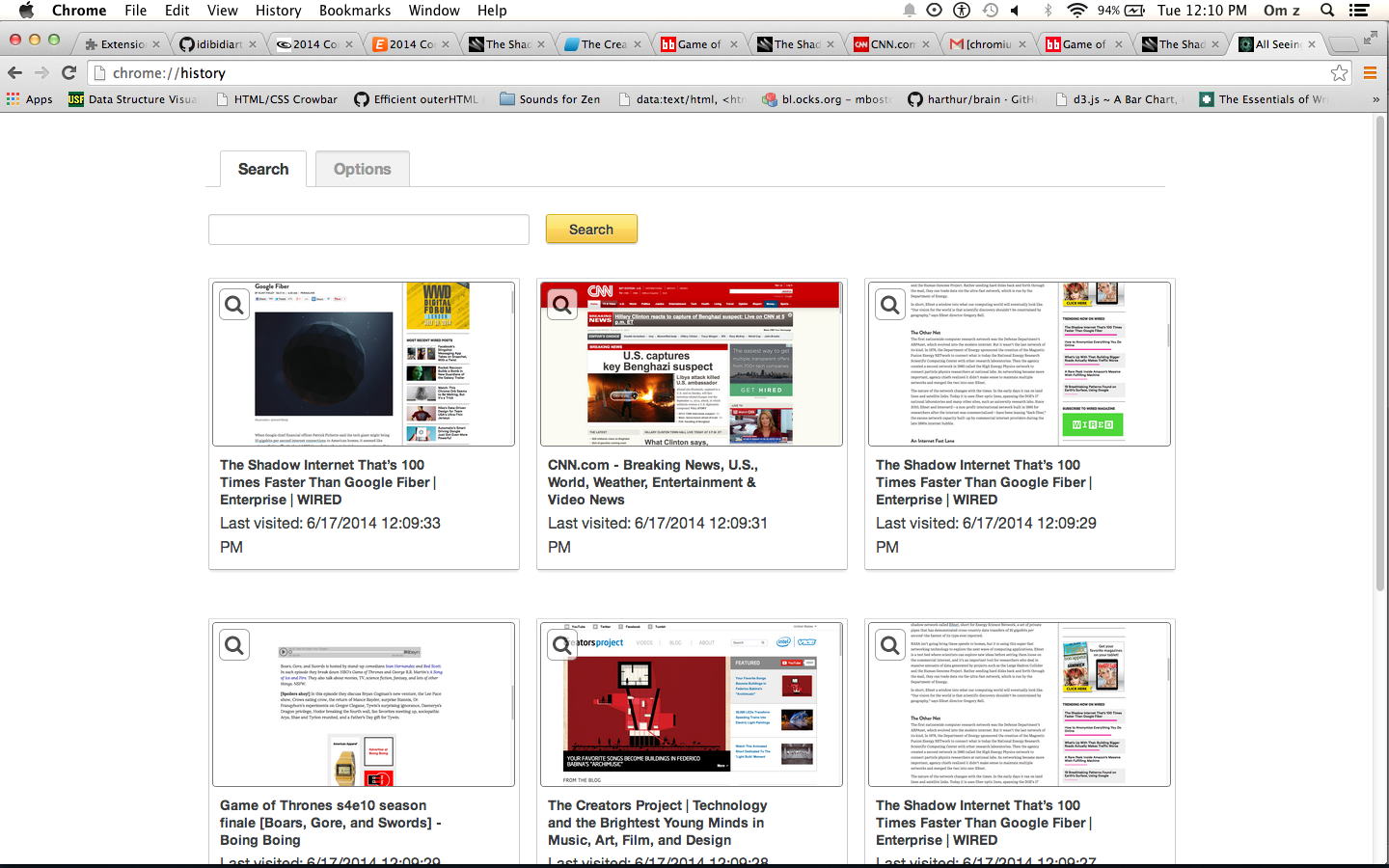Select the Search tab on the page

263,169
